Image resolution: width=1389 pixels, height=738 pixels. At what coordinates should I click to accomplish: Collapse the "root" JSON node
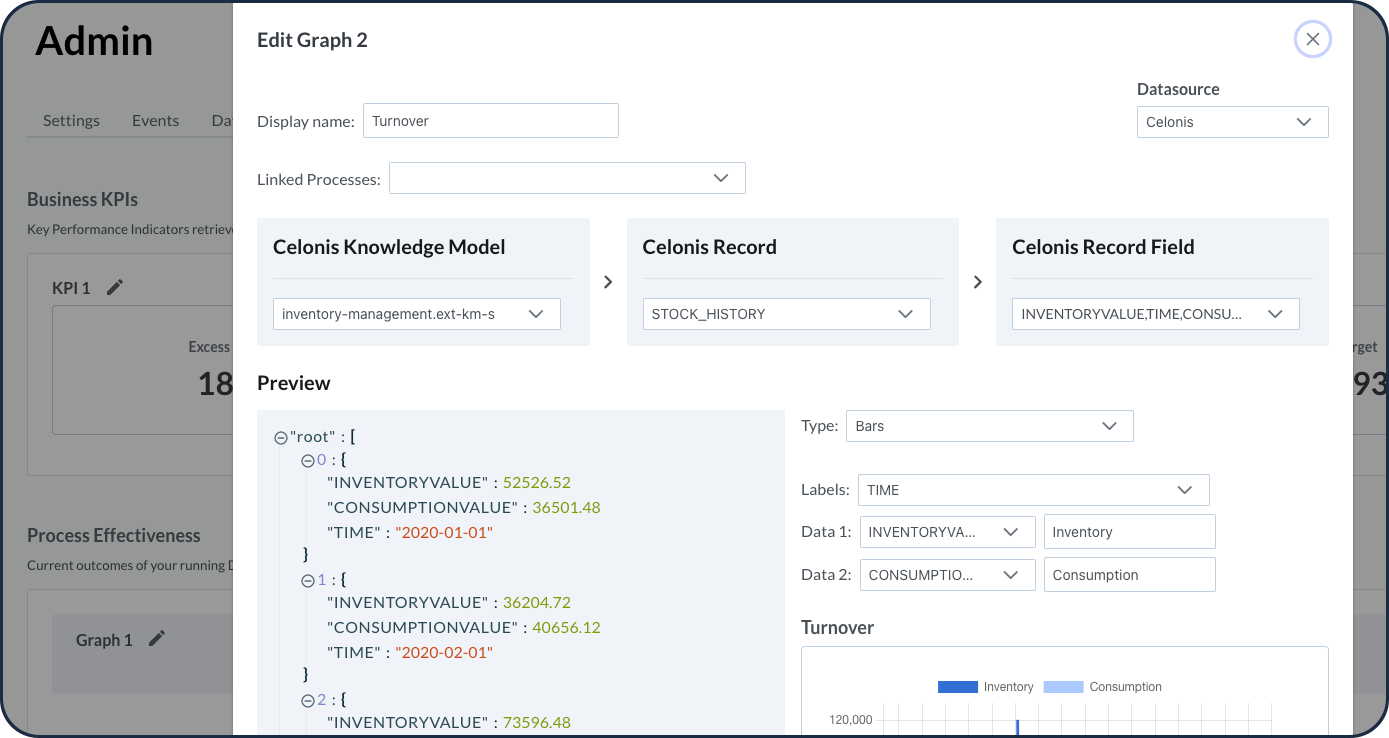point(281,438)
